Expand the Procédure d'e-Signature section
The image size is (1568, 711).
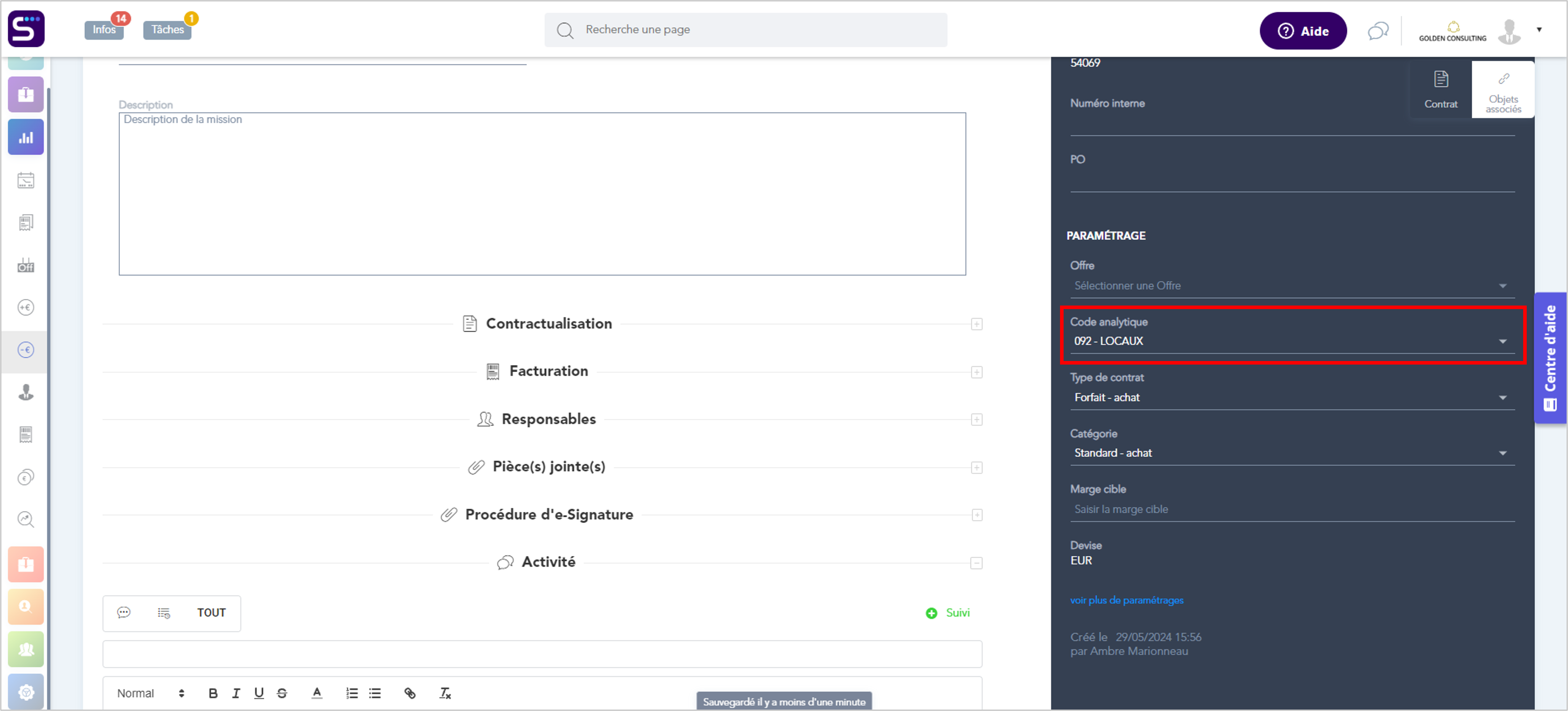tap(976, 516)
